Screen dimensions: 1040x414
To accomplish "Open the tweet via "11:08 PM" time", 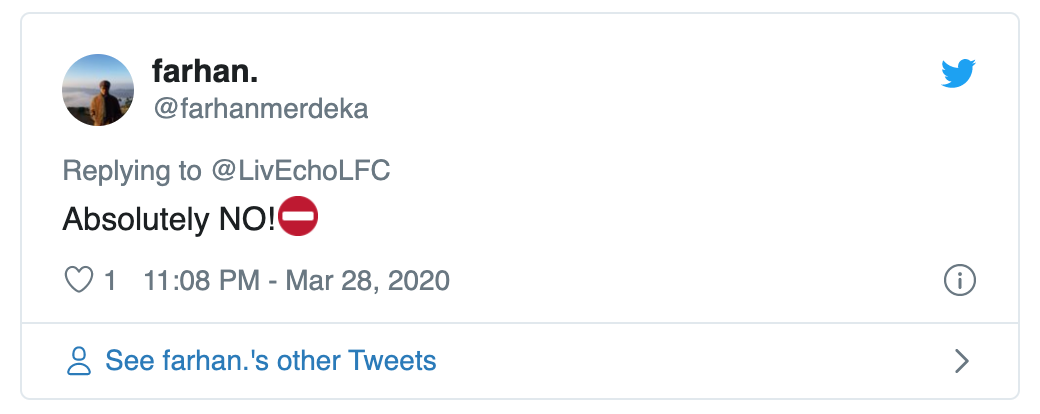I will [203, 280].
